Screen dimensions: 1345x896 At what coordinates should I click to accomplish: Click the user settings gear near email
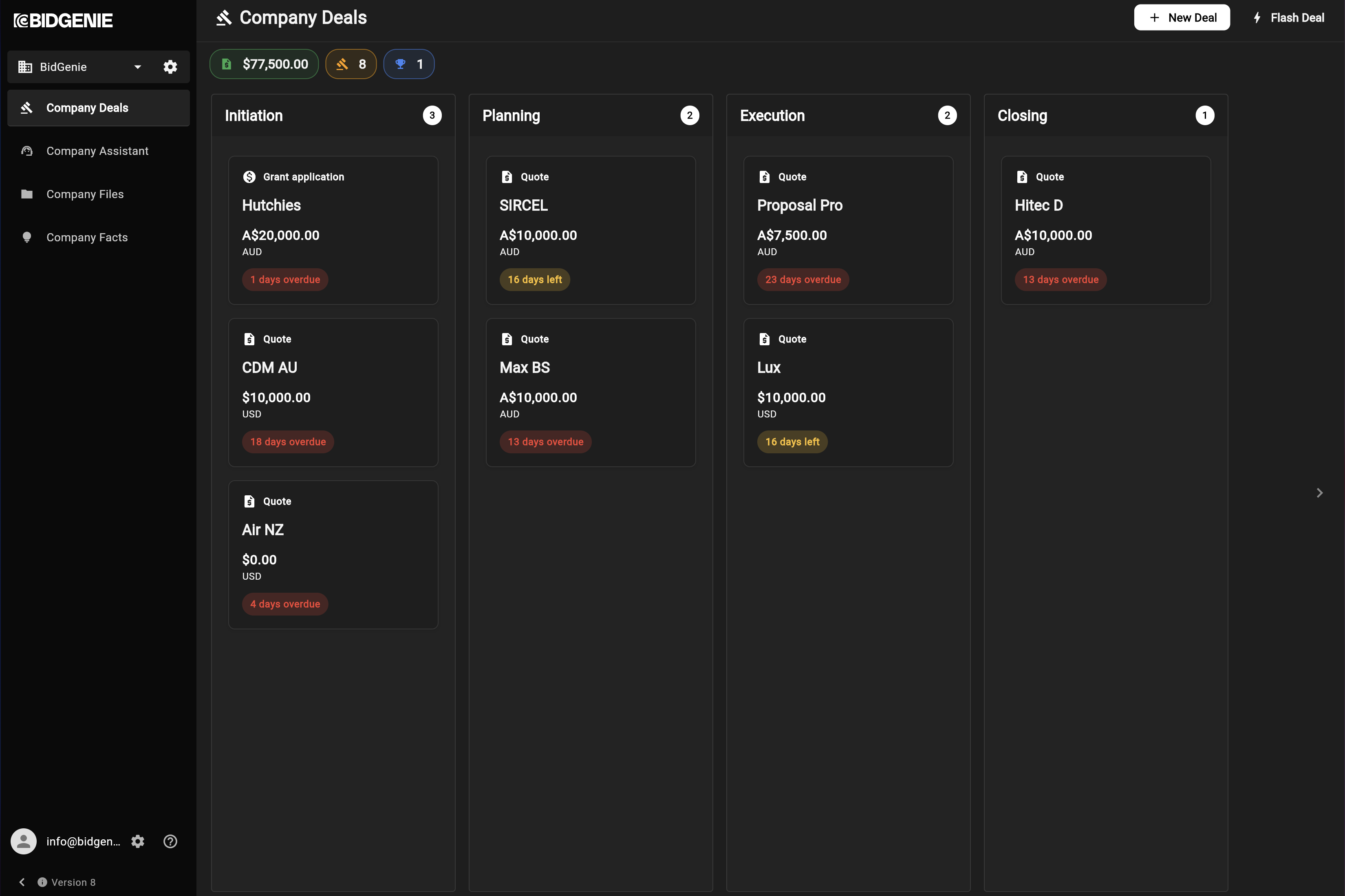[x=138, y=841]
